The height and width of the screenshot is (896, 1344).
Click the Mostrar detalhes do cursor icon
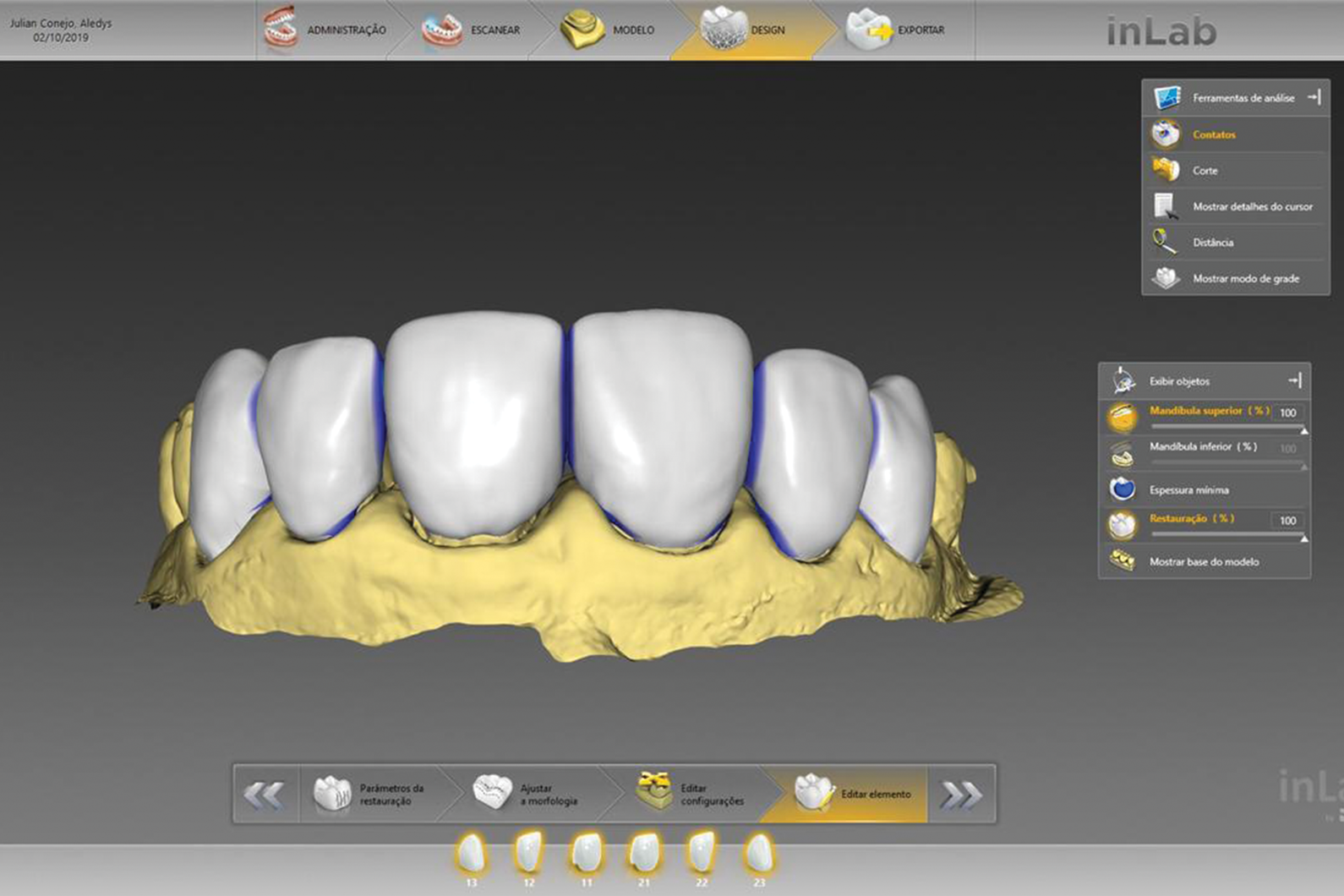tap(1166, 206)
